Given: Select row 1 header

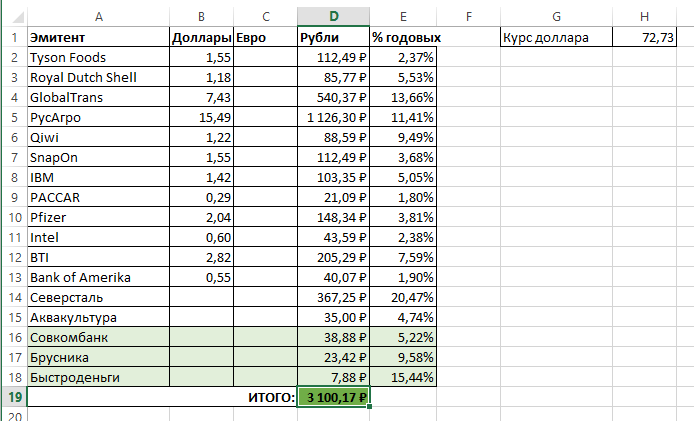Looking at the screenshot, I should point(15,37).
